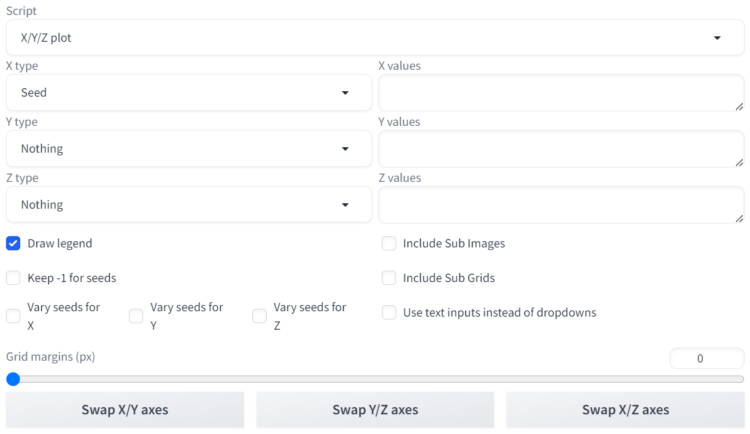
Task: Enable Keep -1 for seeds
Action: tap(13, 278)
